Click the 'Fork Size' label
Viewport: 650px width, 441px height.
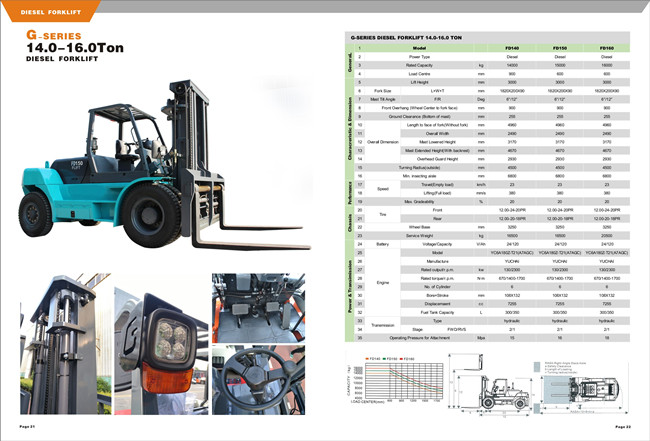[382, 91]
